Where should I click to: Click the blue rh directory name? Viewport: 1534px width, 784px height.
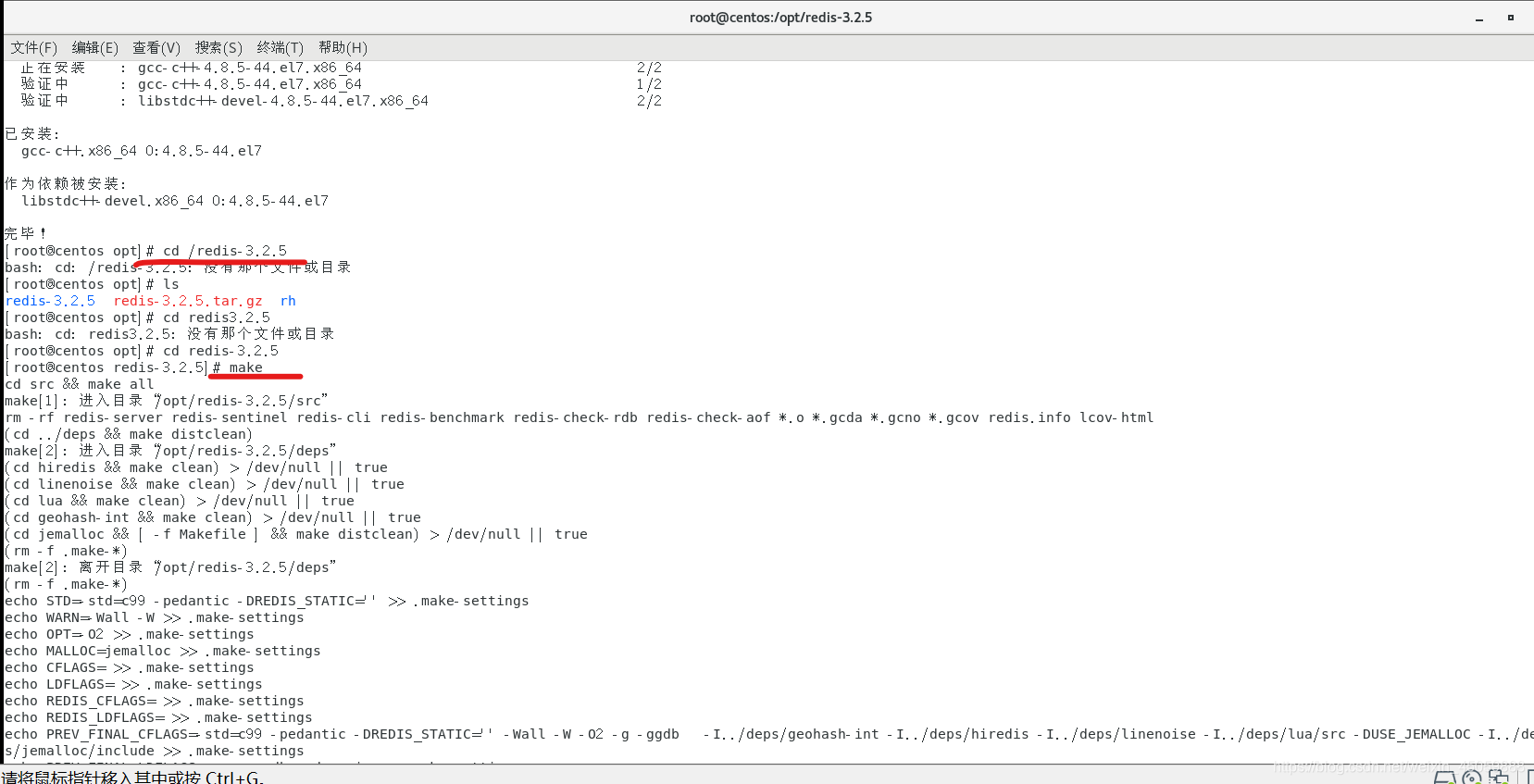pyautogui.click(x=288, y=301)
